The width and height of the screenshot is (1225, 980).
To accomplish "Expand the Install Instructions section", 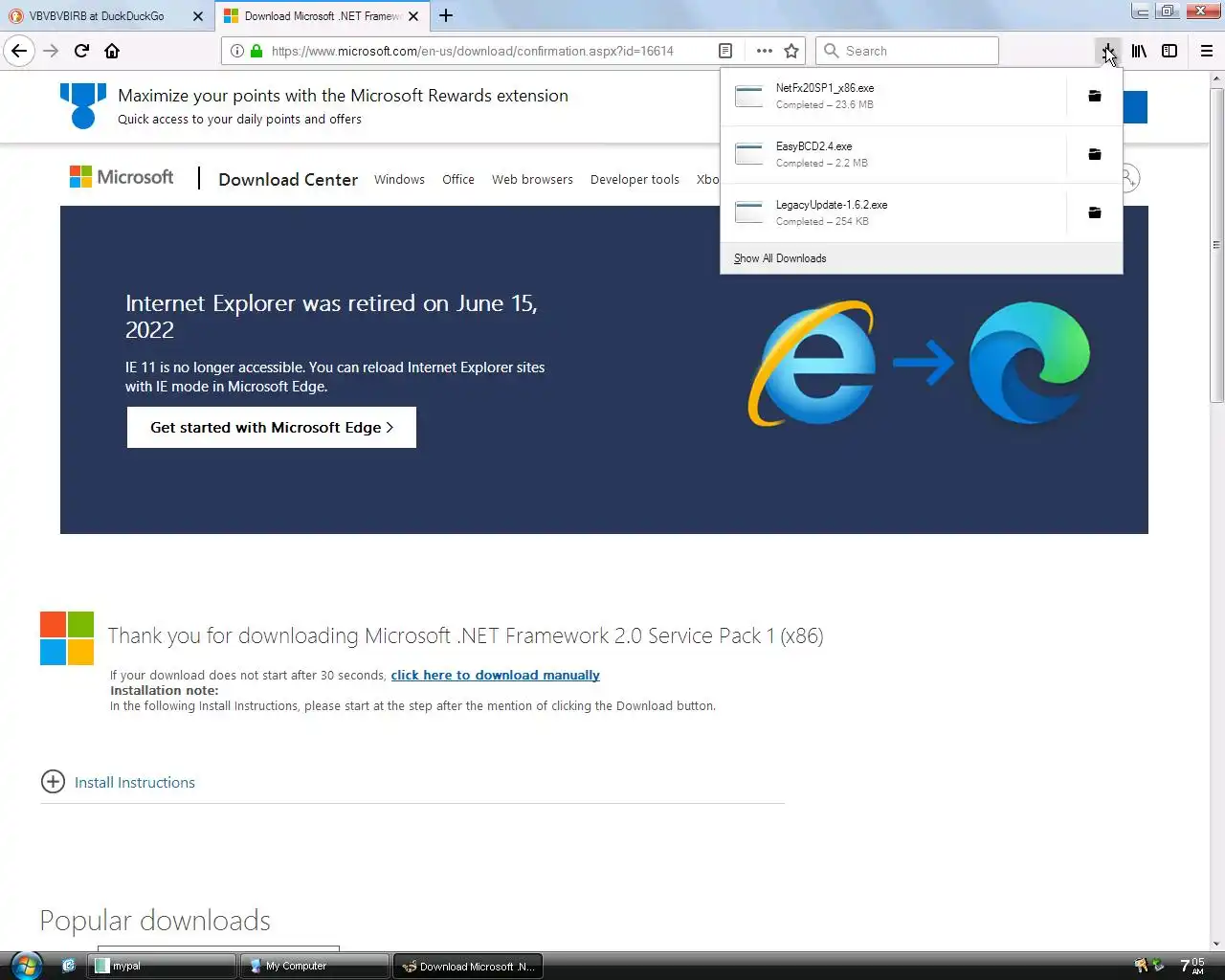I will pyautogui.click(x=53, y=782).
